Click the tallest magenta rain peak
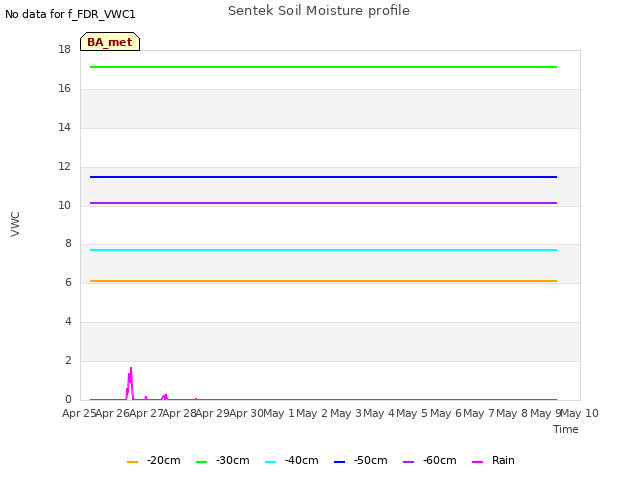The width and height of the screenshot is (640, 480). [131, 369]
